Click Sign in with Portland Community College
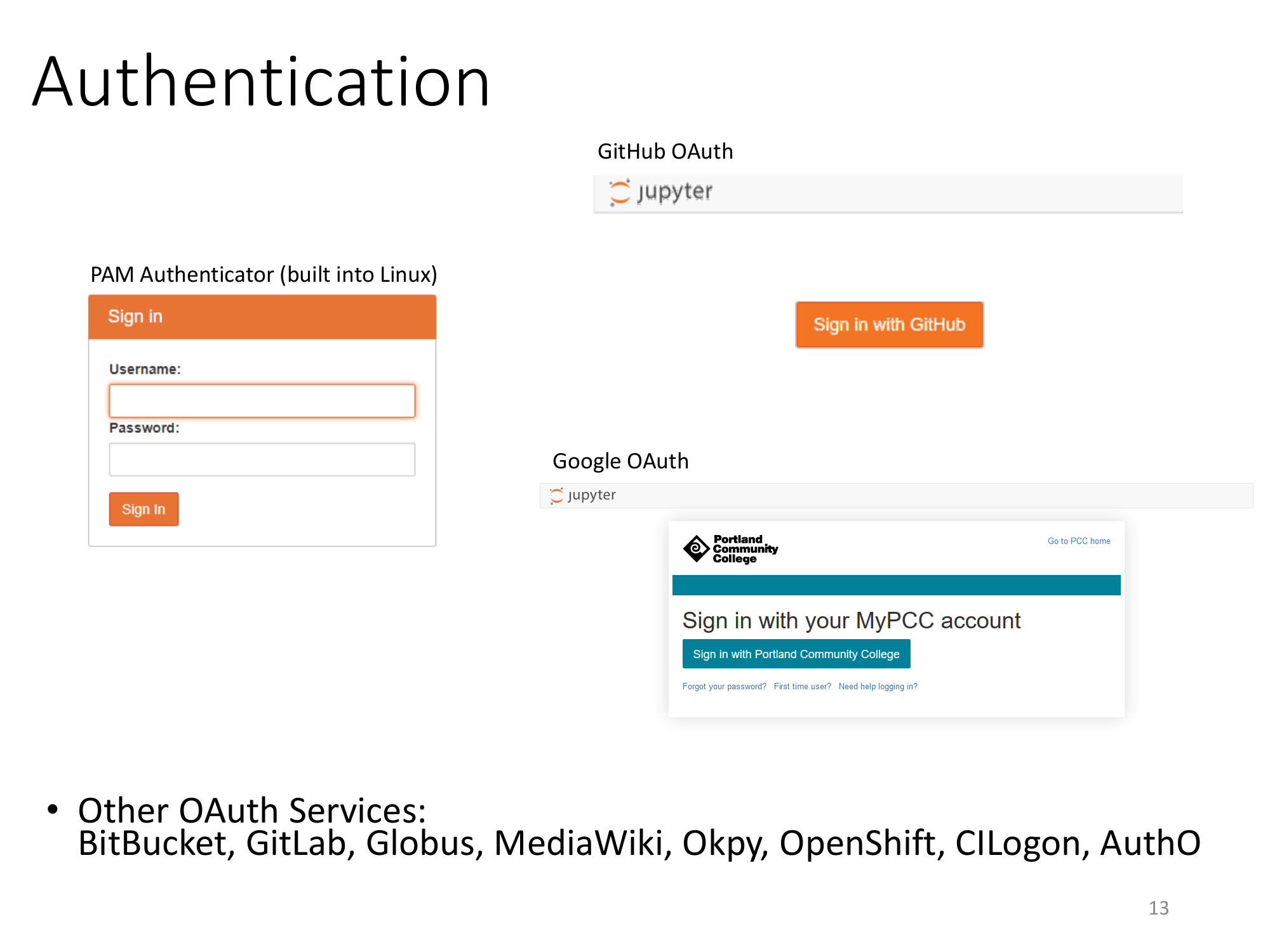This screenshot has height=952, width=1270. [796, 654]
